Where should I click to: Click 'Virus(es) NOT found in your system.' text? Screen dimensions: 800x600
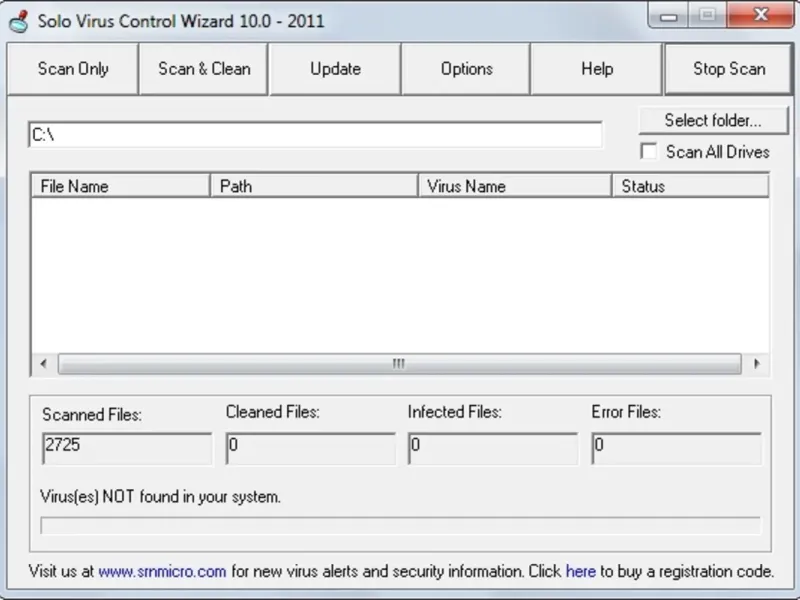click(160, 496)
